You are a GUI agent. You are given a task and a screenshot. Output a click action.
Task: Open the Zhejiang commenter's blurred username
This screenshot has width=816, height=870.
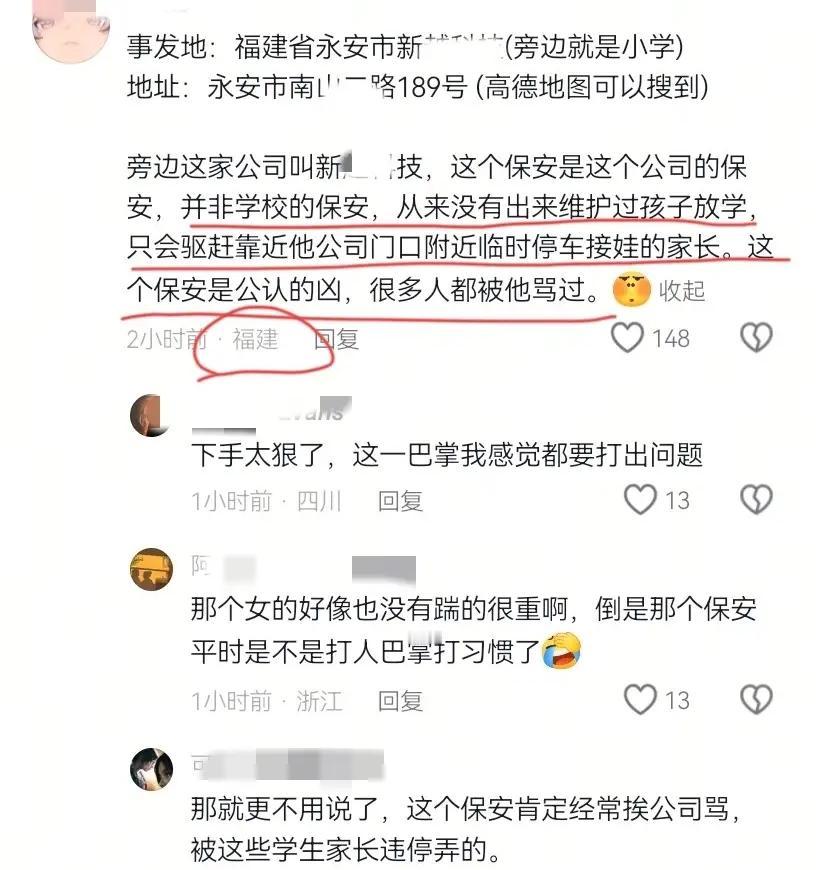coord(303,569)
